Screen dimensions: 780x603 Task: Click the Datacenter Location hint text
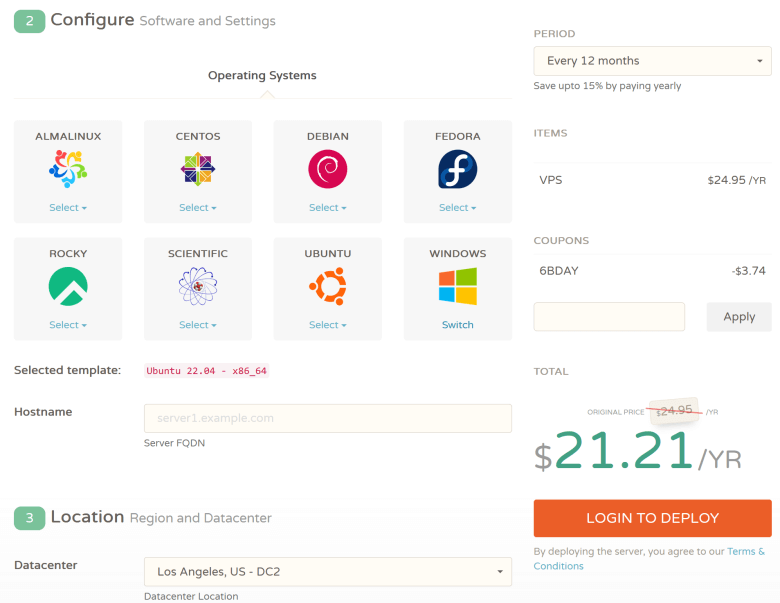191,596
